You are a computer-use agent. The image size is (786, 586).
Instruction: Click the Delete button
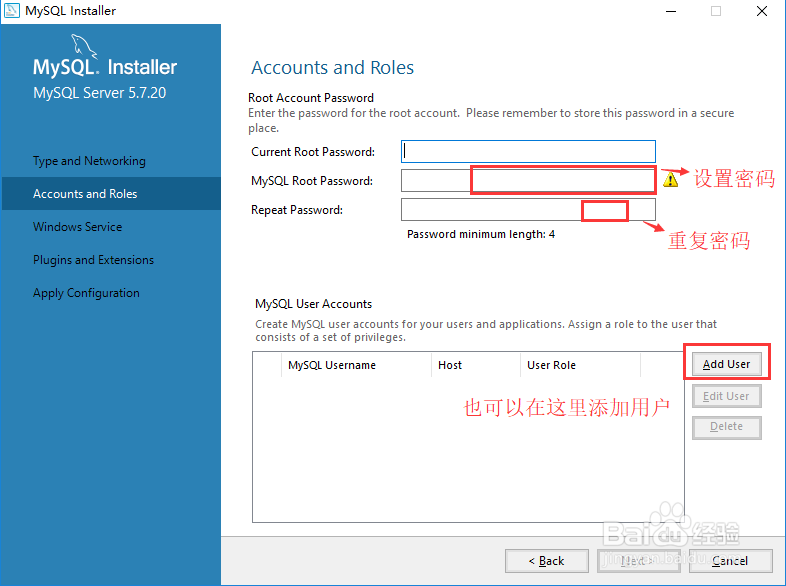click(726, 427)
